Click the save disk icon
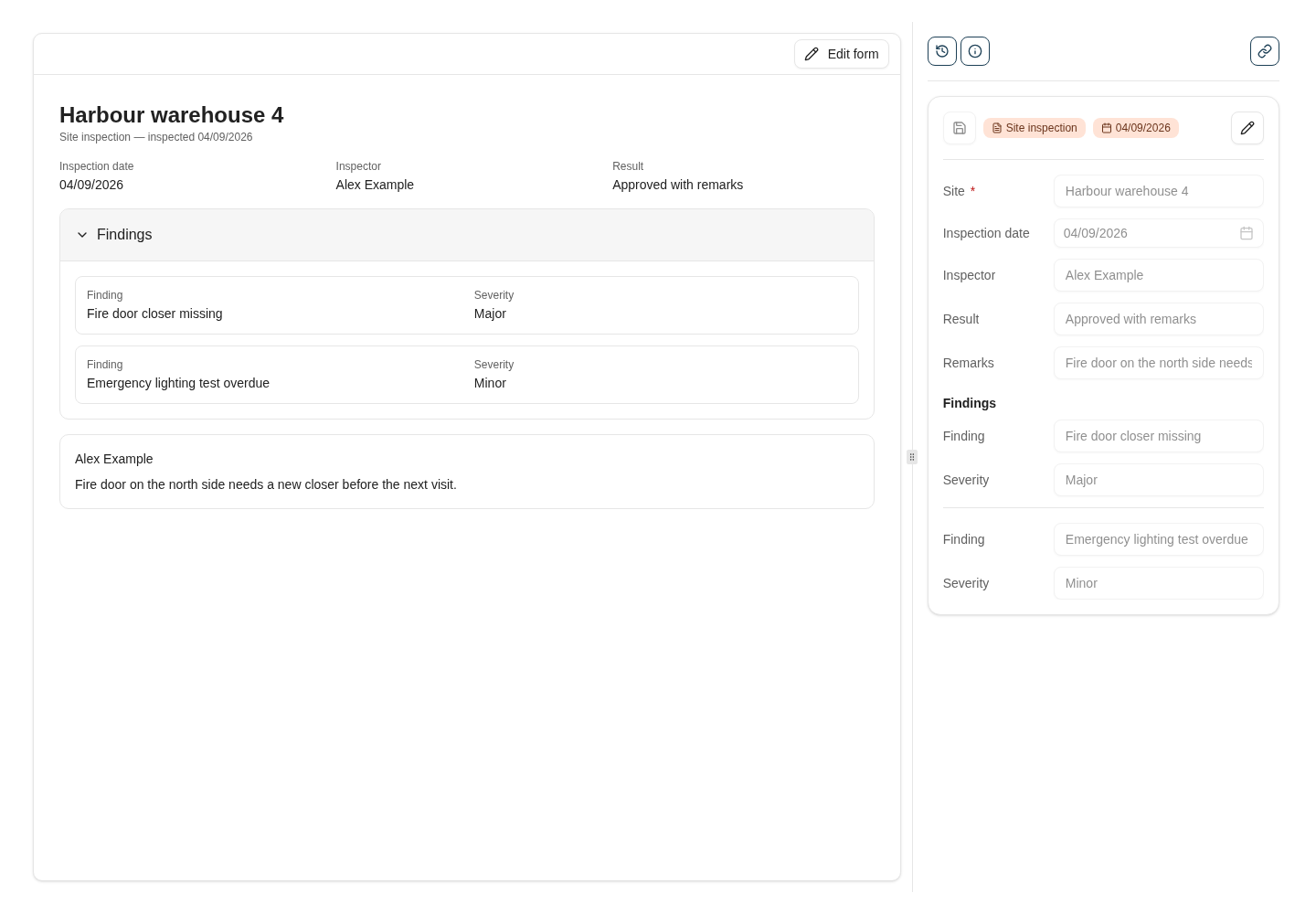 pos(959,128)
